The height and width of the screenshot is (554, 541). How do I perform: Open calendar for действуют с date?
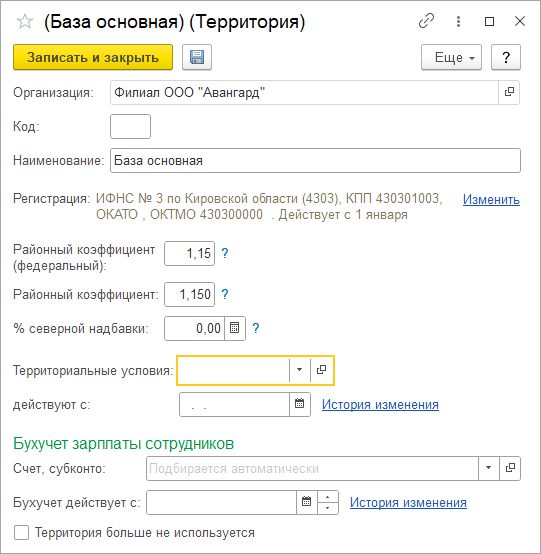coord(300,404)
